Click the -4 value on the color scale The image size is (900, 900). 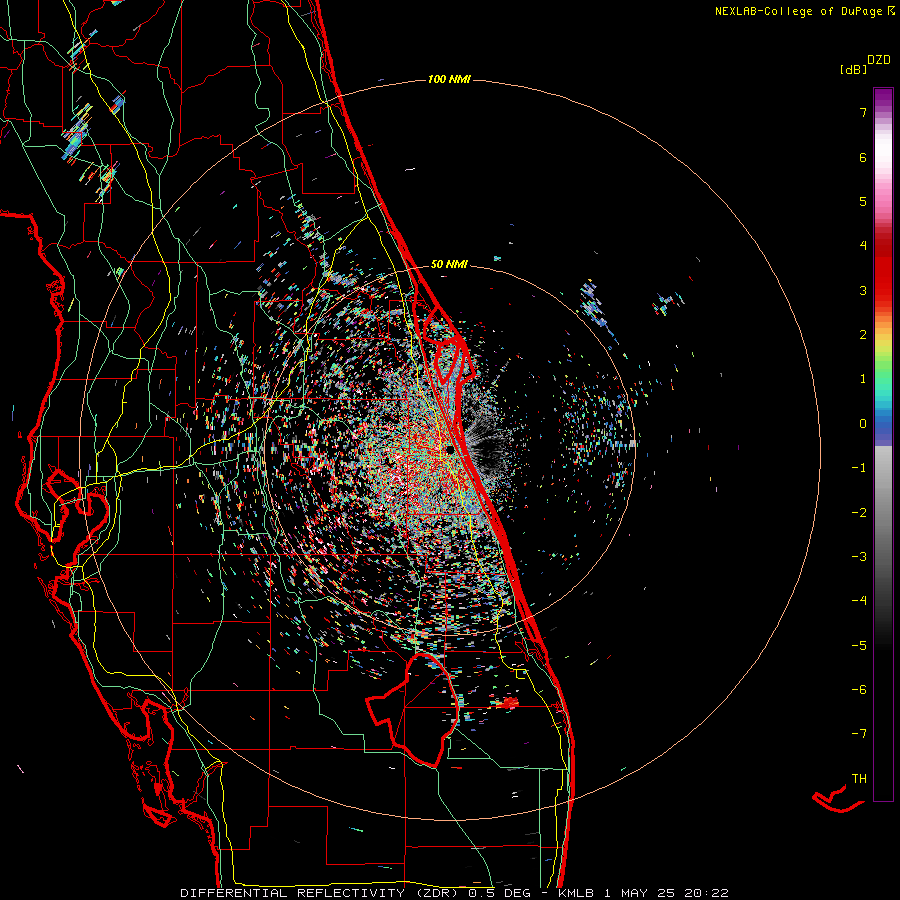(x=859, y=601)
